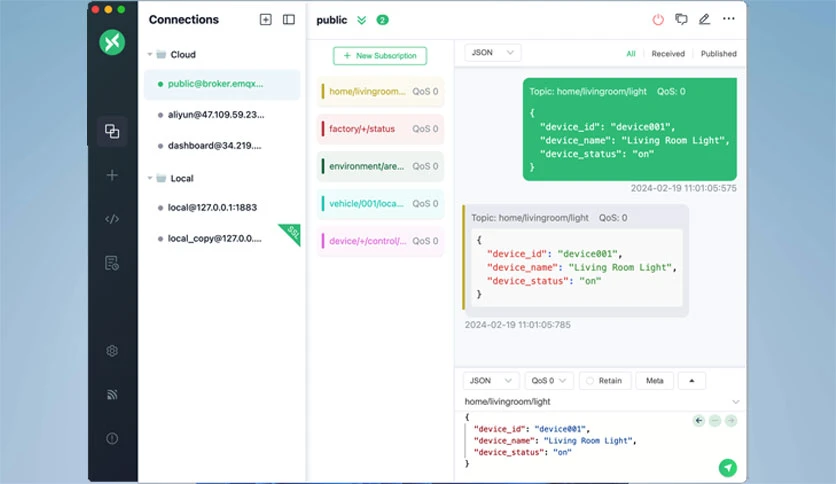Click the red color bar of factory subscription

click(x=323, y=129)
